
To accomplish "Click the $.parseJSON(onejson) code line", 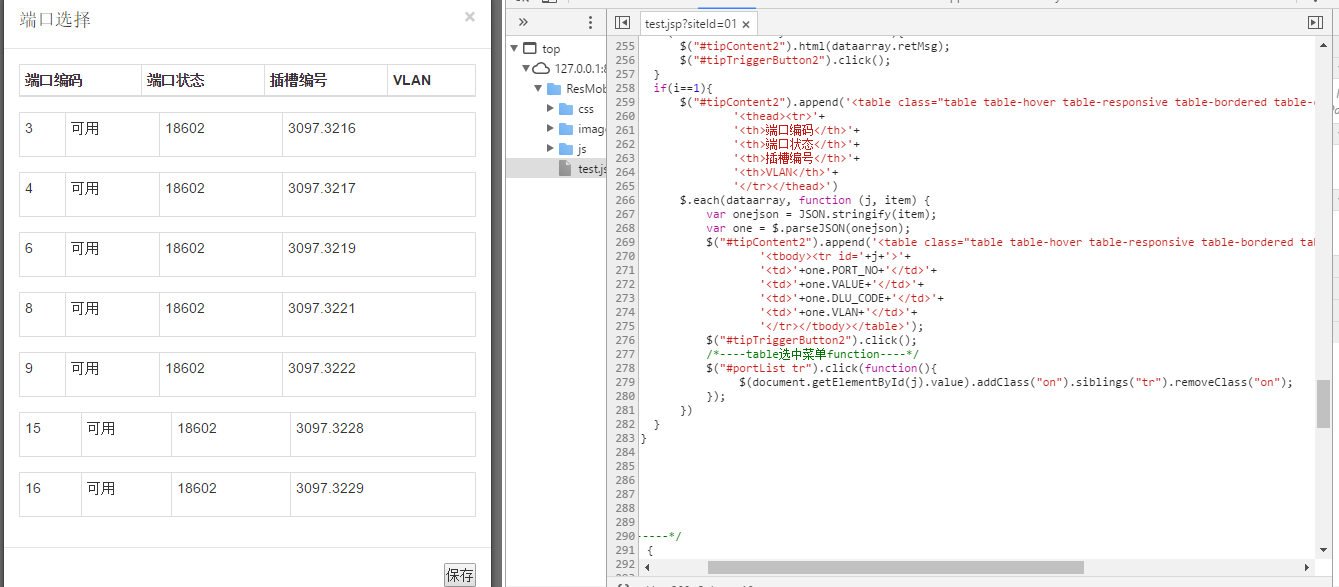I will (x=806, y=228).
